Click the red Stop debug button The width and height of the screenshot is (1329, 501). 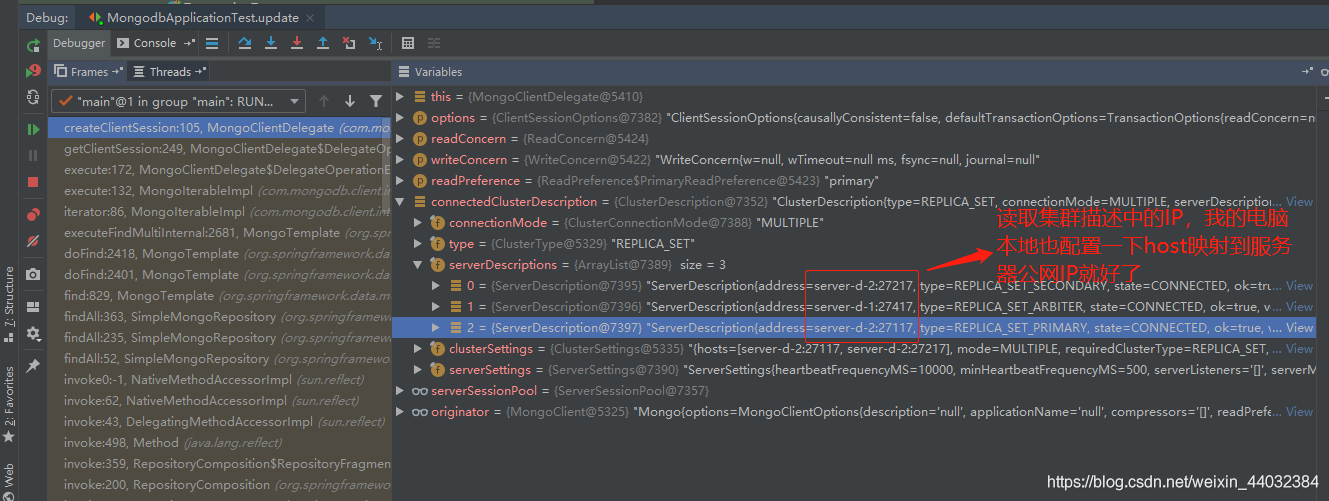[x=33, y=182]
